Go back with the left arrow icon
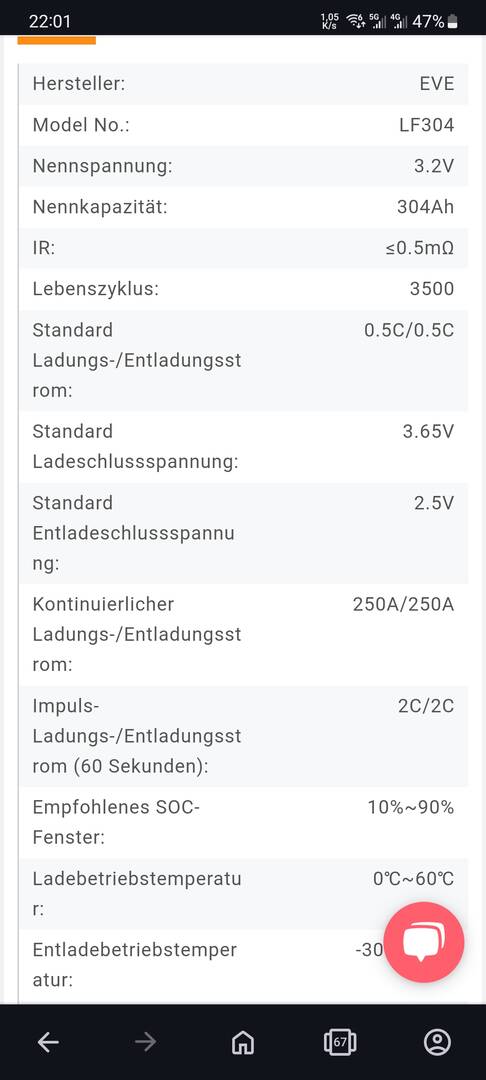 [x=47, y=1042]
